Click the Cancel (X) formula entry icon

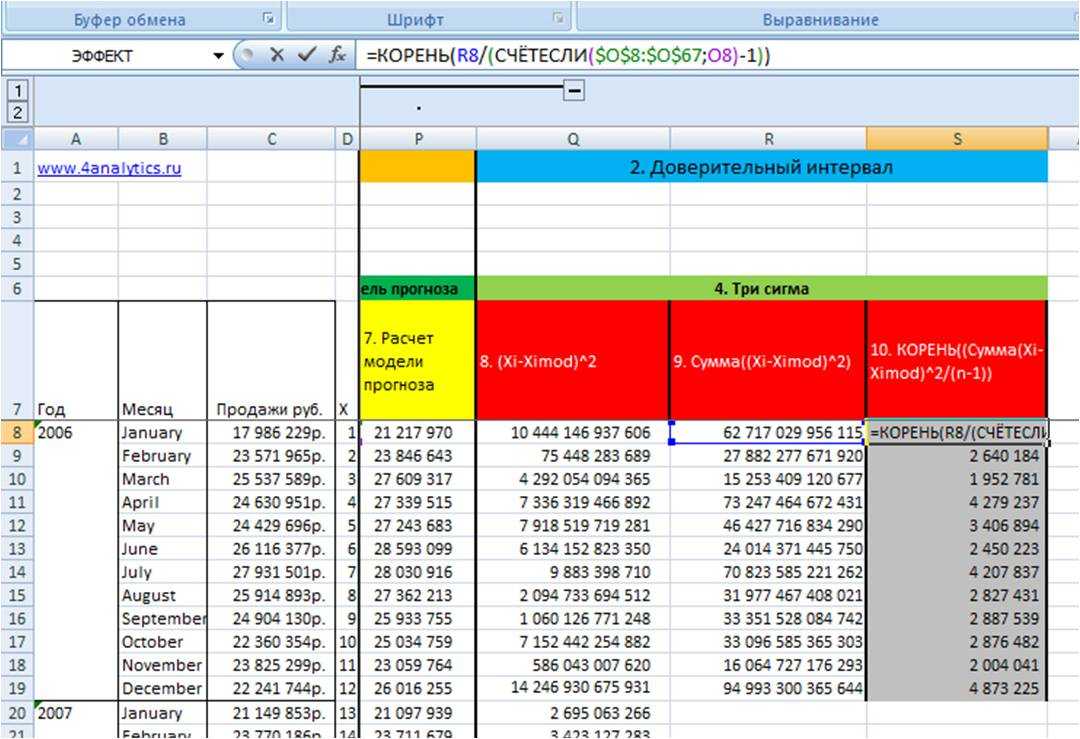277,56
